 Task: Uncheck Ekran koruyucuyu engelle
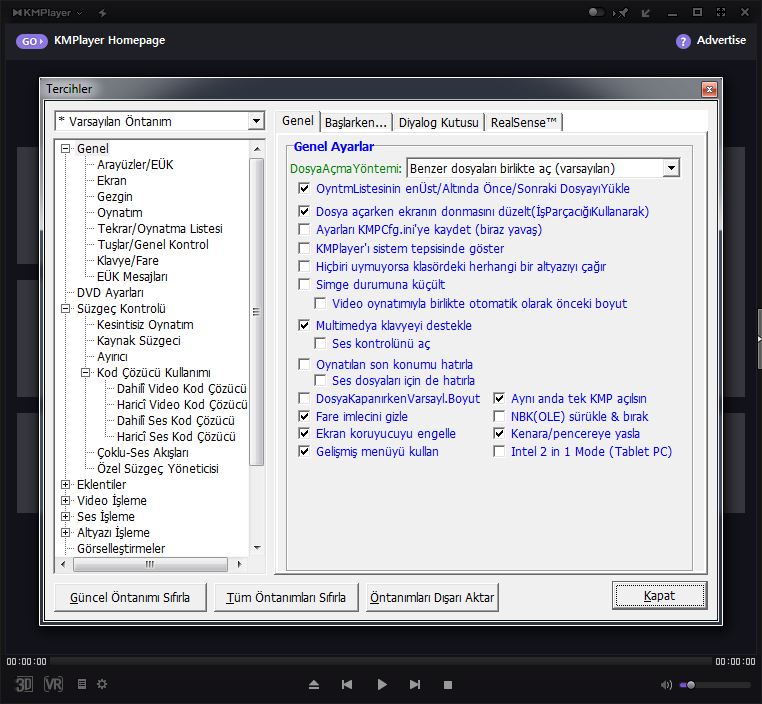[304, 433]
